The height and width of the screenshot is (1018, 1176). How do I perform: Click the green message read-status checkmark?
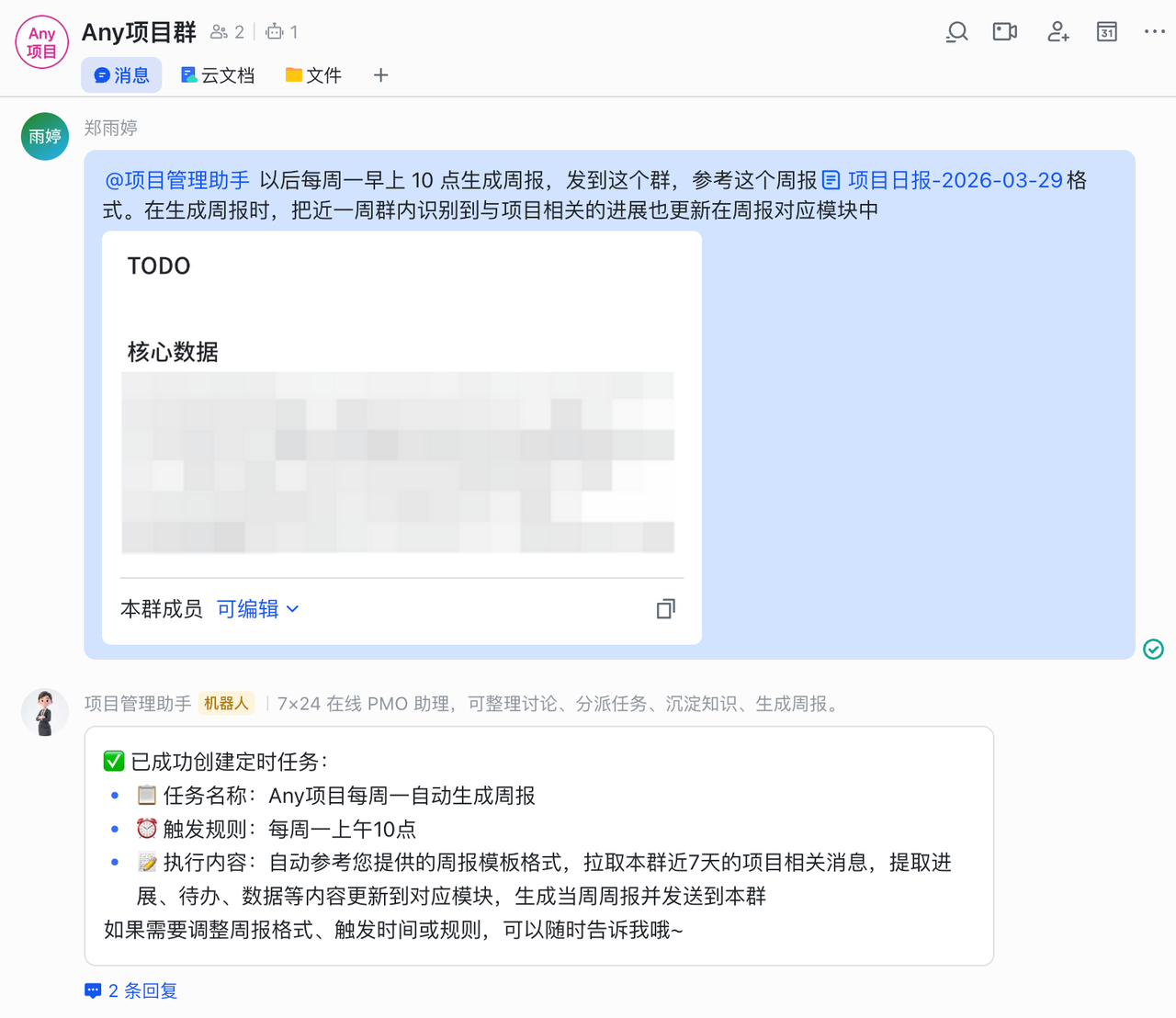pyautogui.click(x=1153, y=650)
